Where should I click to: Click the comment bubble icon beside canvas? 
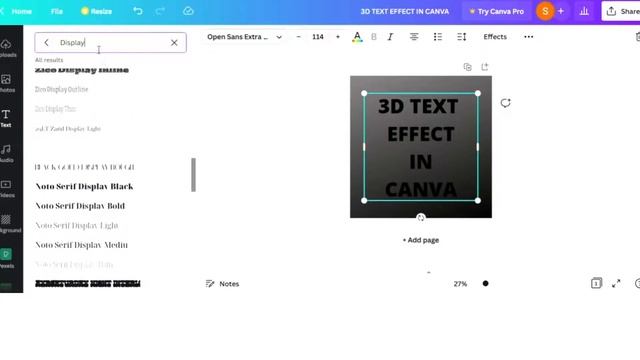[x=505, y=103]
